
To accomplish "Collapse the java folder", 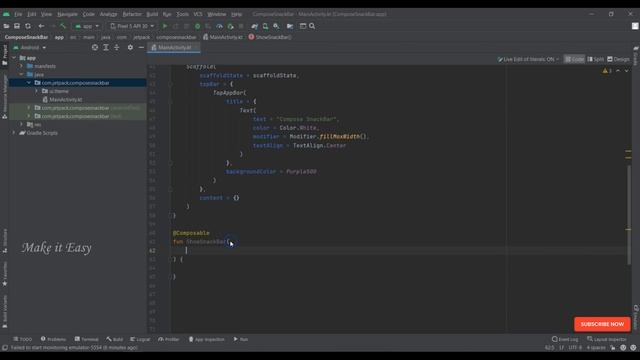I will click(x=22, y=75).
